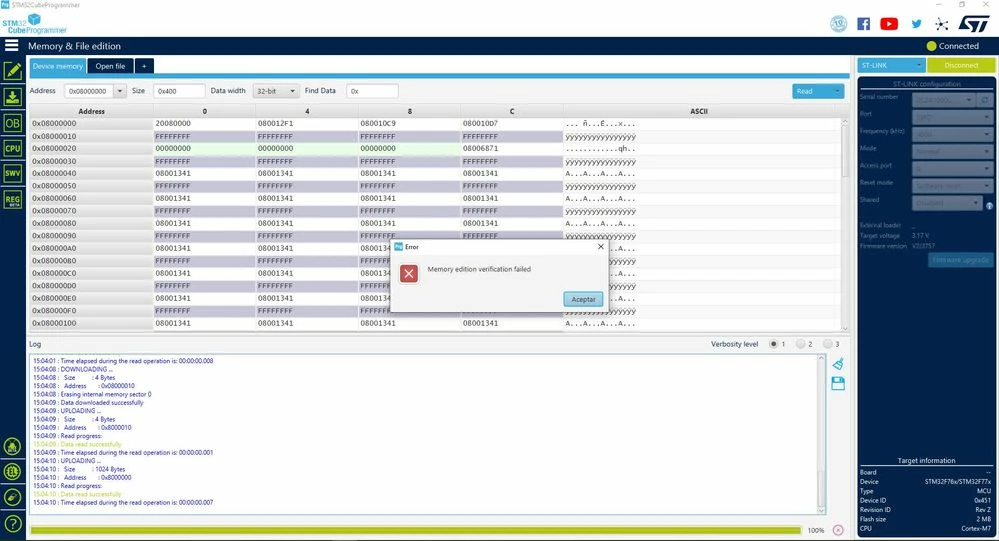This screenshot has width=999, height=541.
Task: Click the ST community network icon
Action: (x=942, y=24)
